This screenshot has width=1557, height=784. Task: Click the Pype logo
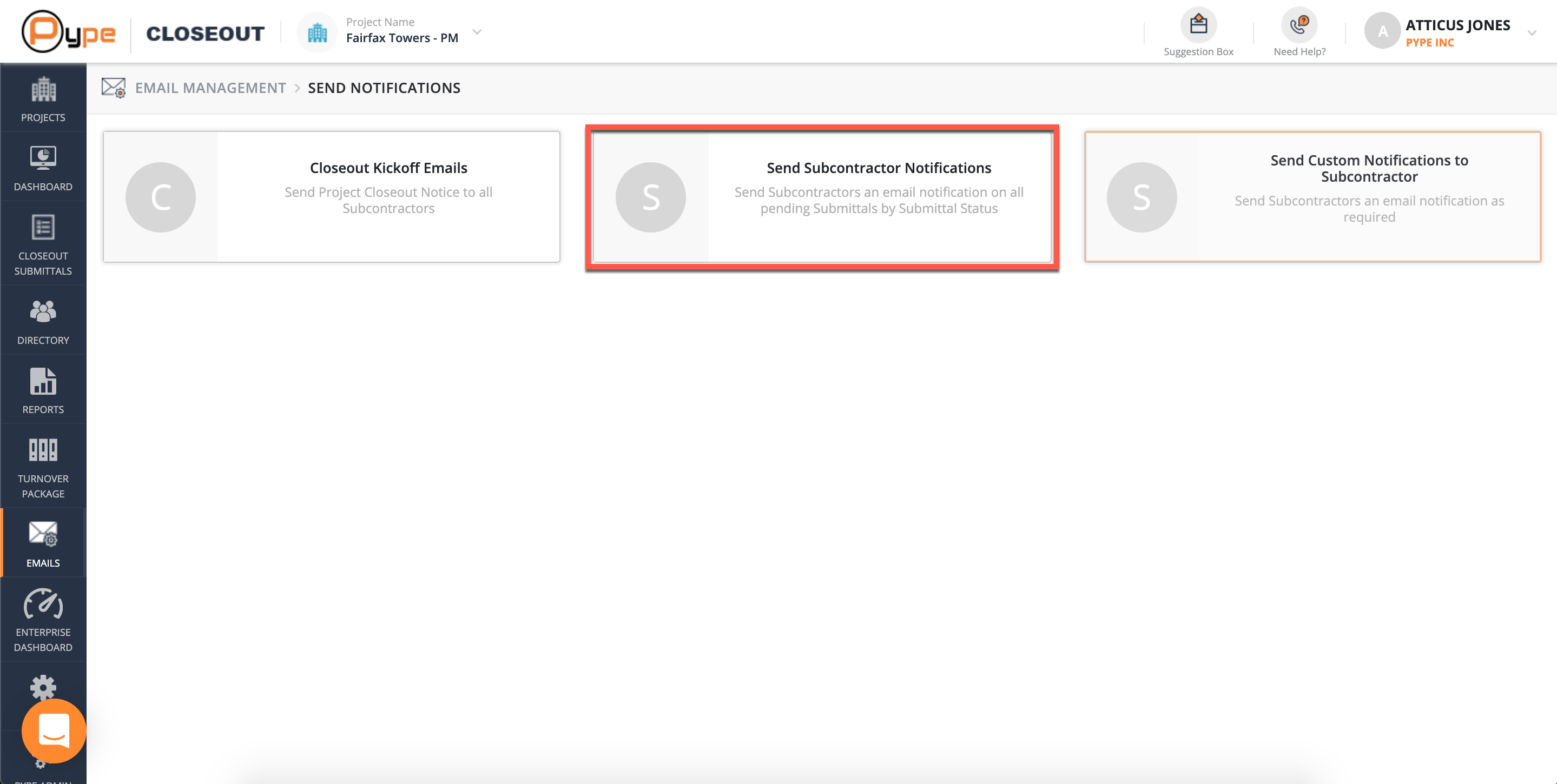click(x=68, y=32)
